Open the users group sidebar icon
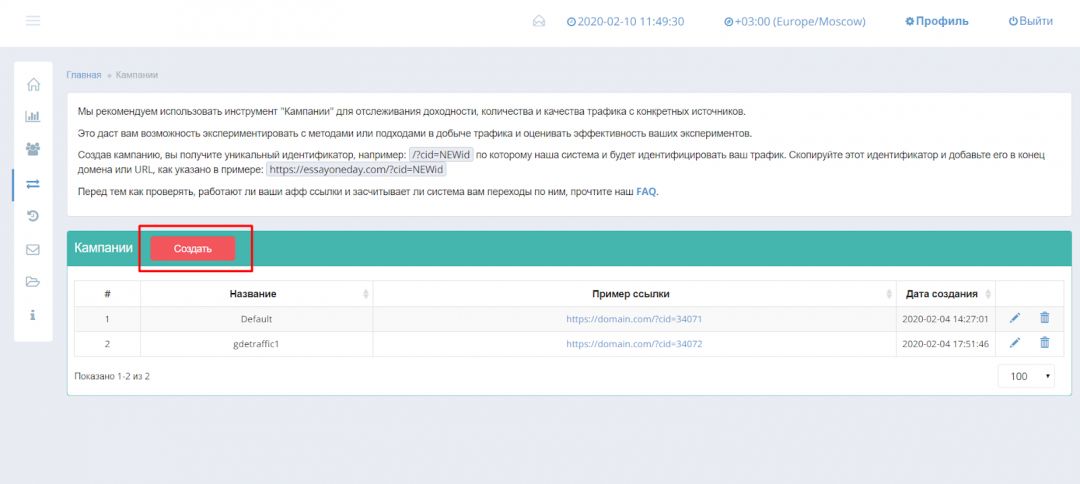The height and width of the screenshot is (484, 1080). tap(33, 149)
